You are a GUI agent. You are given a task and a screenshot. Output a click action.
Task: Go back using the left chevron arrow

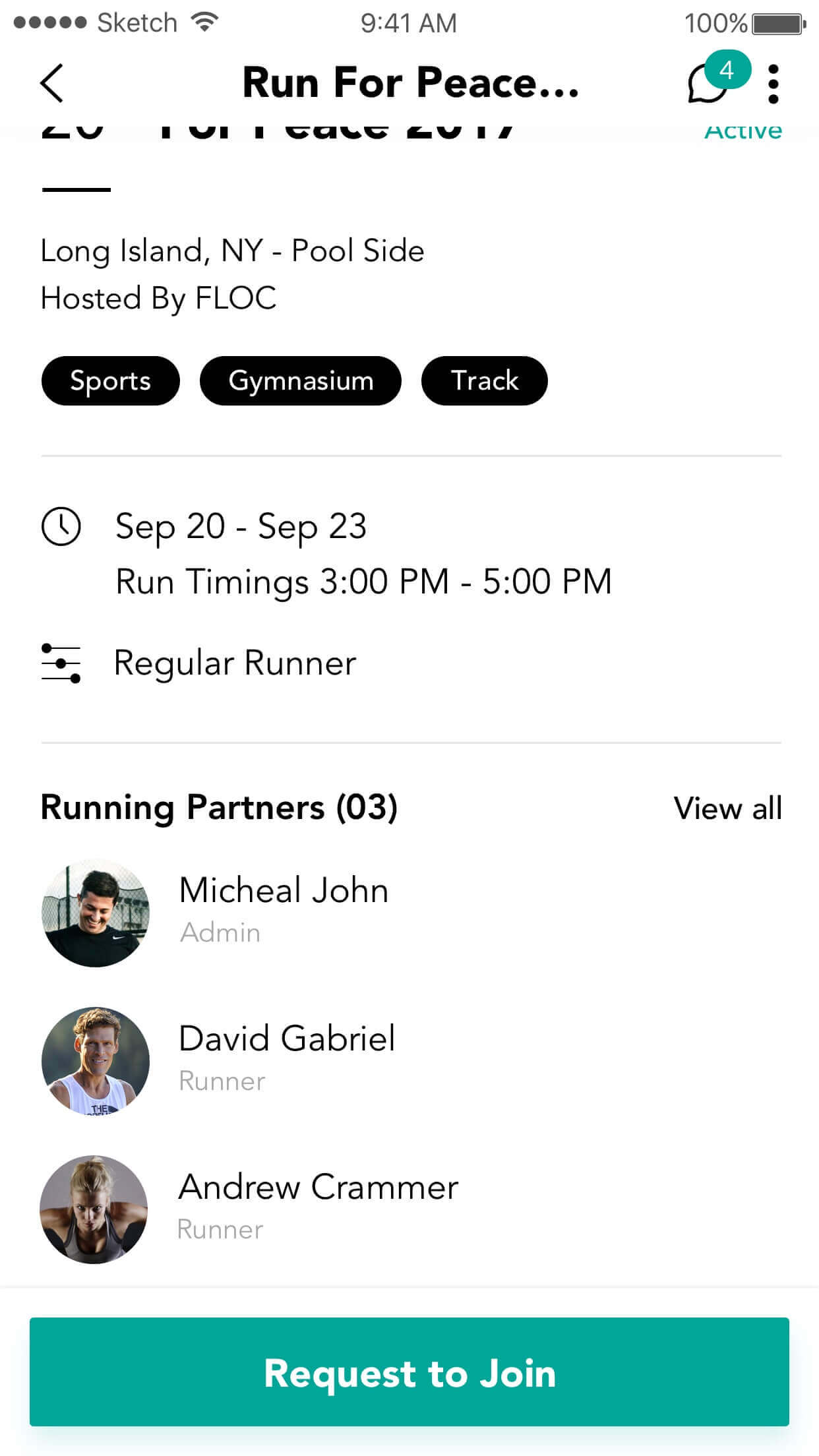(x=51, y=83)
